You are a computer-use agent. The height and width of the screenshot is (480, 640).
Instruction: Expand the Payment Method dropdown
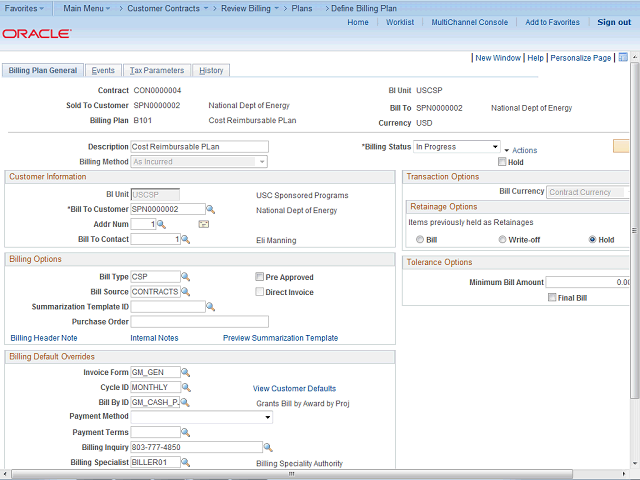click(267, 417)
